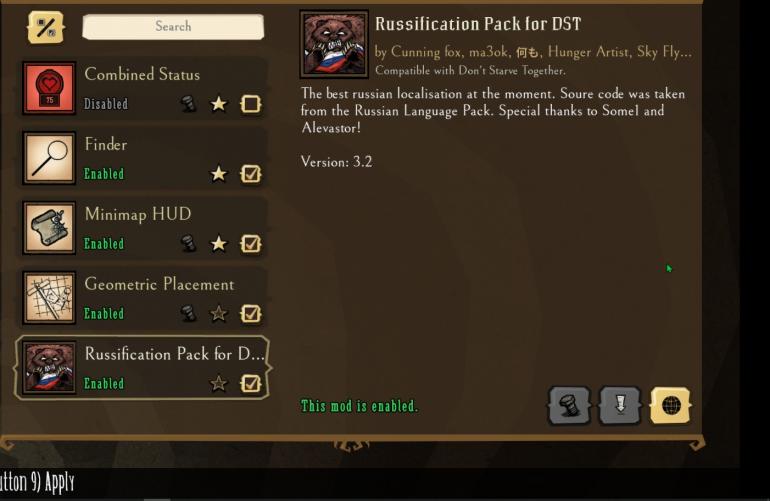Disable Minimap HUD via its checkbox

coord(250,243)
